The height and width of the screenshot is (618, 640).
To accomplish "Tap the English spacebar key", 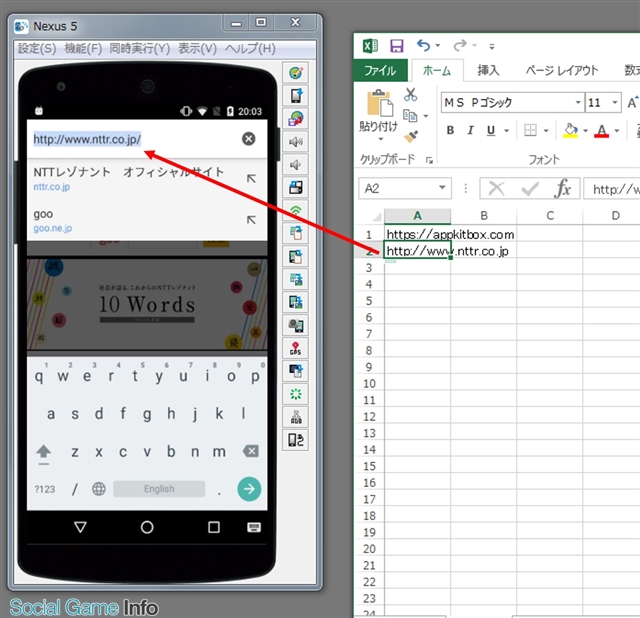I will [159, 489].
